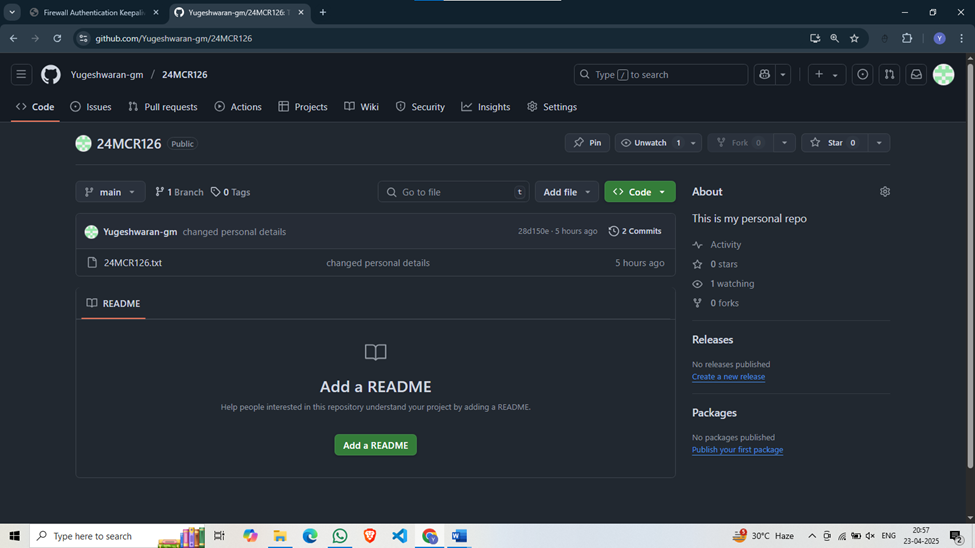Open the Yugeshwaran-gm owner breadcrumb link
The width and height of the screenshot is (975, 548).
click(107, 75)
